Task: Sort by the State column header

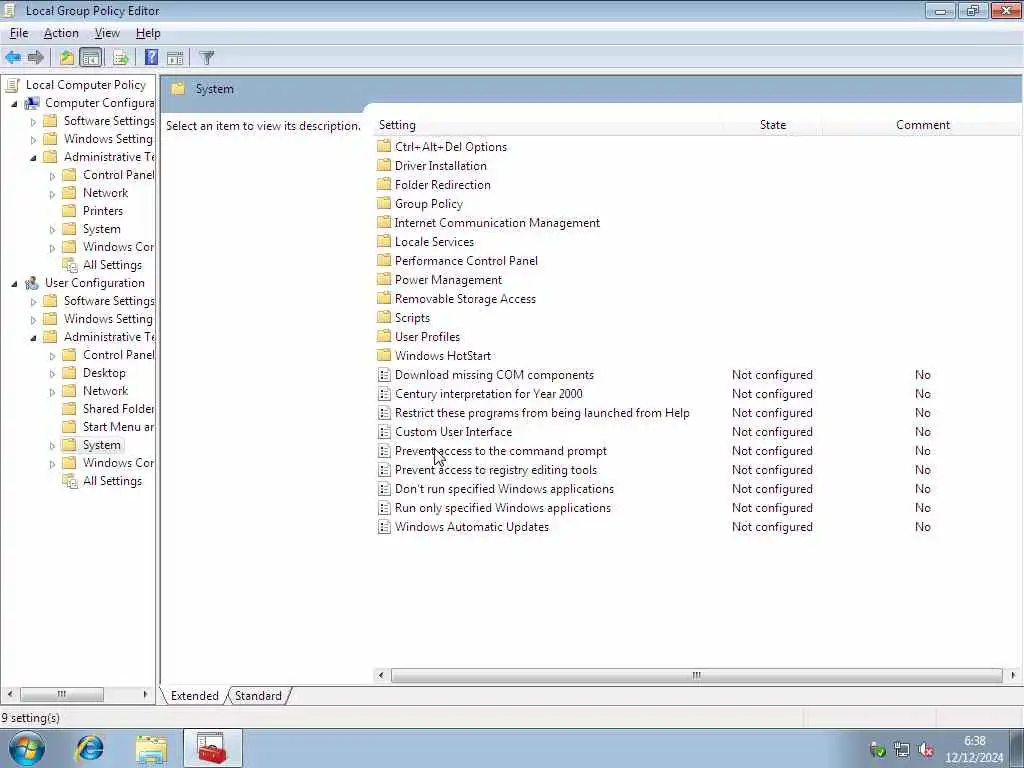Action: pos(773,125)
